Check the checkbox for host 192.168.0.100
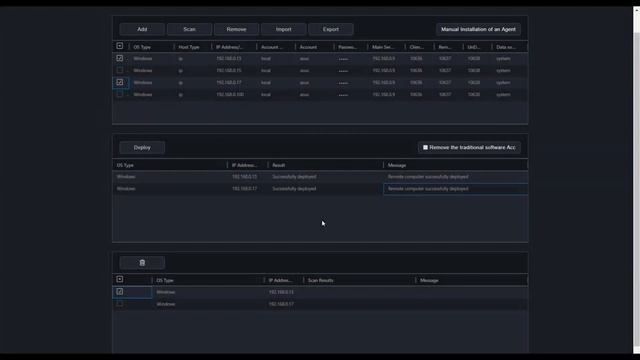This screenshot has height=360, width=640. point(120,94)
